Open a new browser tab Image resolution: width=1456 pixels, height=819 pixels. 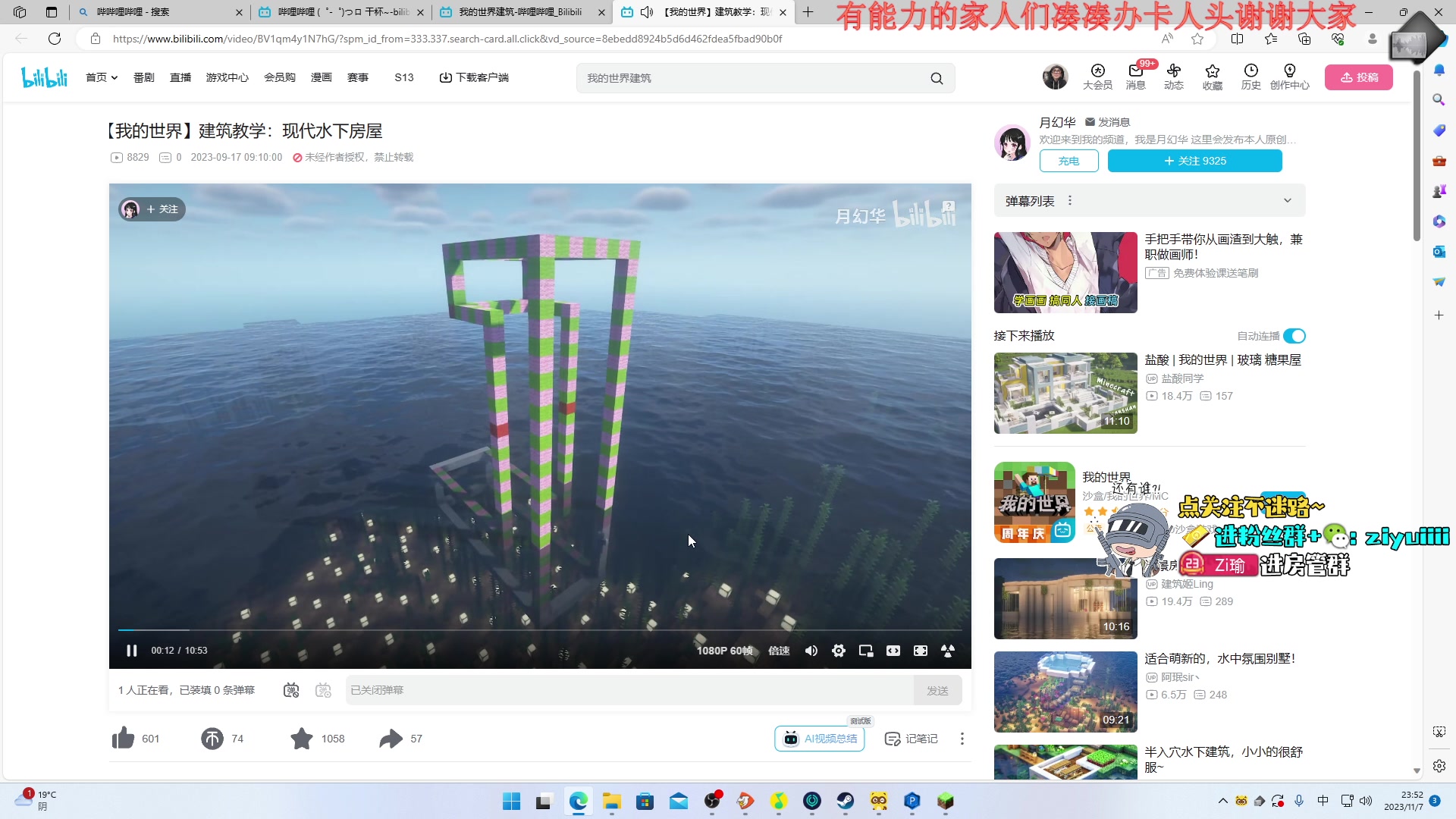tap(808, 12)
